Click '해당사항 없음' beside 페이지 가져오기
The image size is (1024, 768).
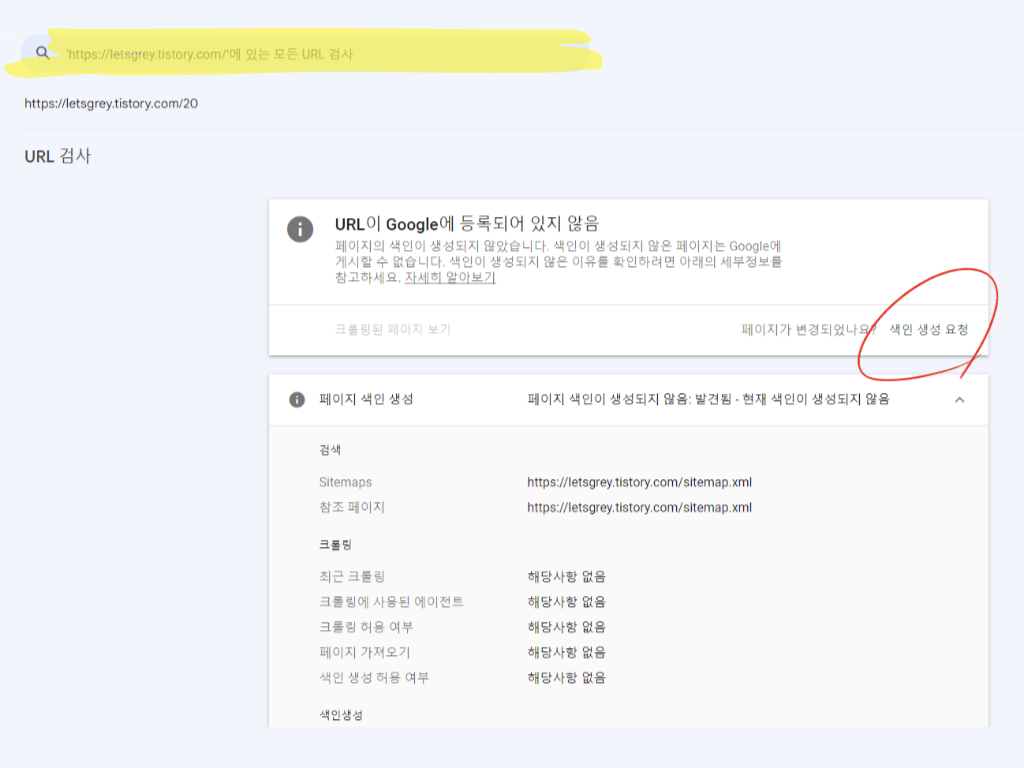click(x=566, y=652)
